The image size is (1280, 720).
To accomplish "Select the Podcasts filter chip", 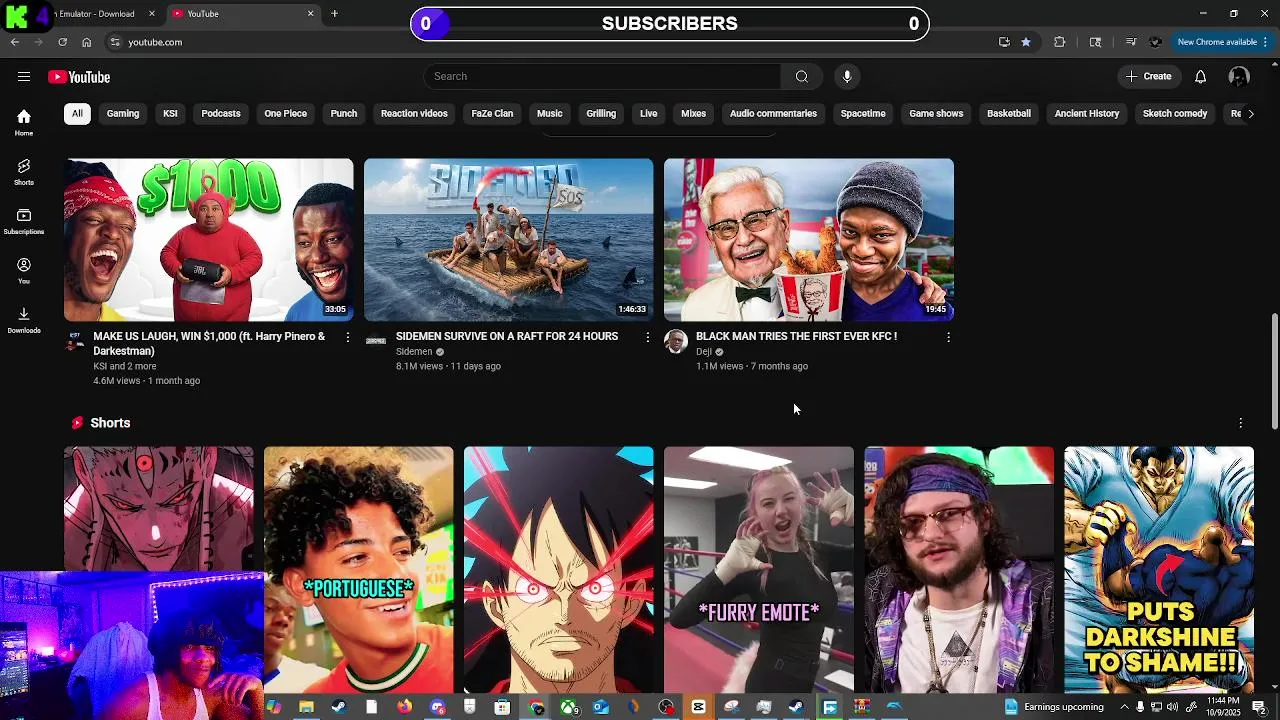I will tap(221, 114).
